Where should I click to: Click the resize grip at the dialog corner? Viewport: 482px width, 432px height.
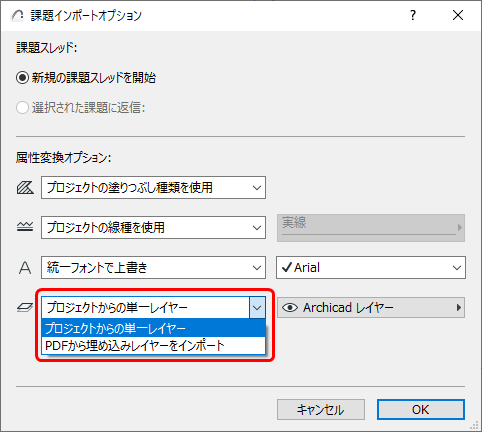474,425
